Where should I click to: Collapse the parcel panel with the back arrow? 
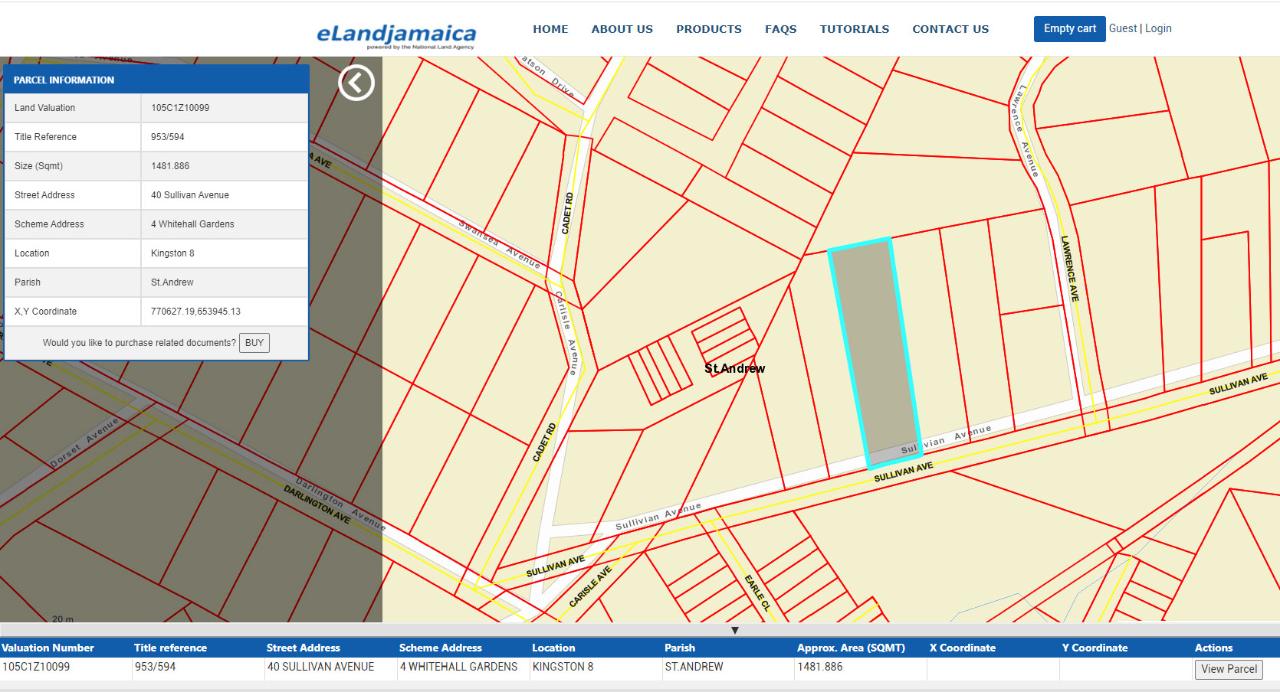coord(356,82)
